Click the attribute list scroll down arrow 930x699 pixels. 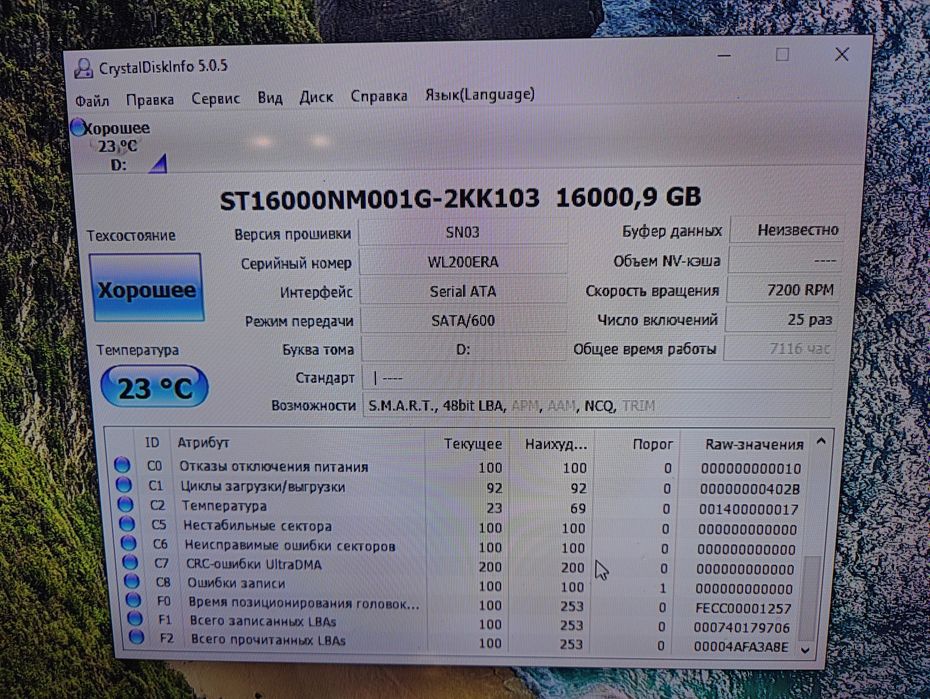[x=806, y=650]
